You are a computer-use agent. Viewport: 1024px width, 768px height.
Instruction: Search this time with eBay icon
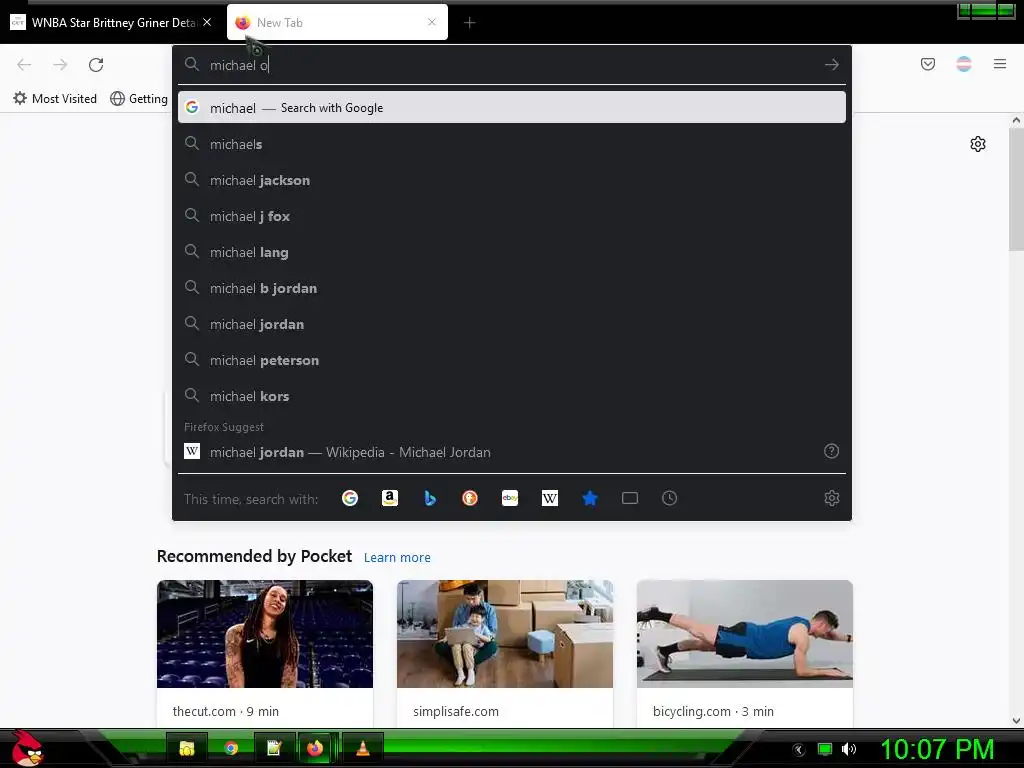click(x=510, y=498)
